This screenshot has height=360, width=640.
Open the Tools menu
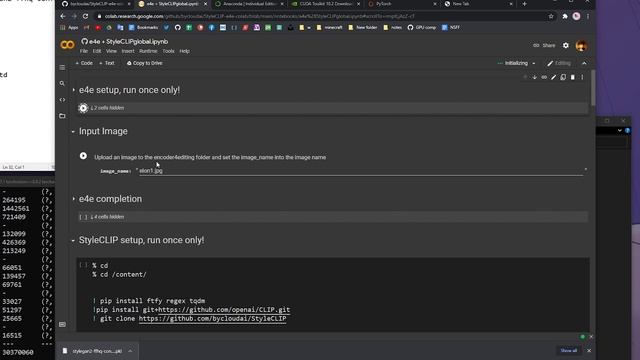tap(169, 51)
